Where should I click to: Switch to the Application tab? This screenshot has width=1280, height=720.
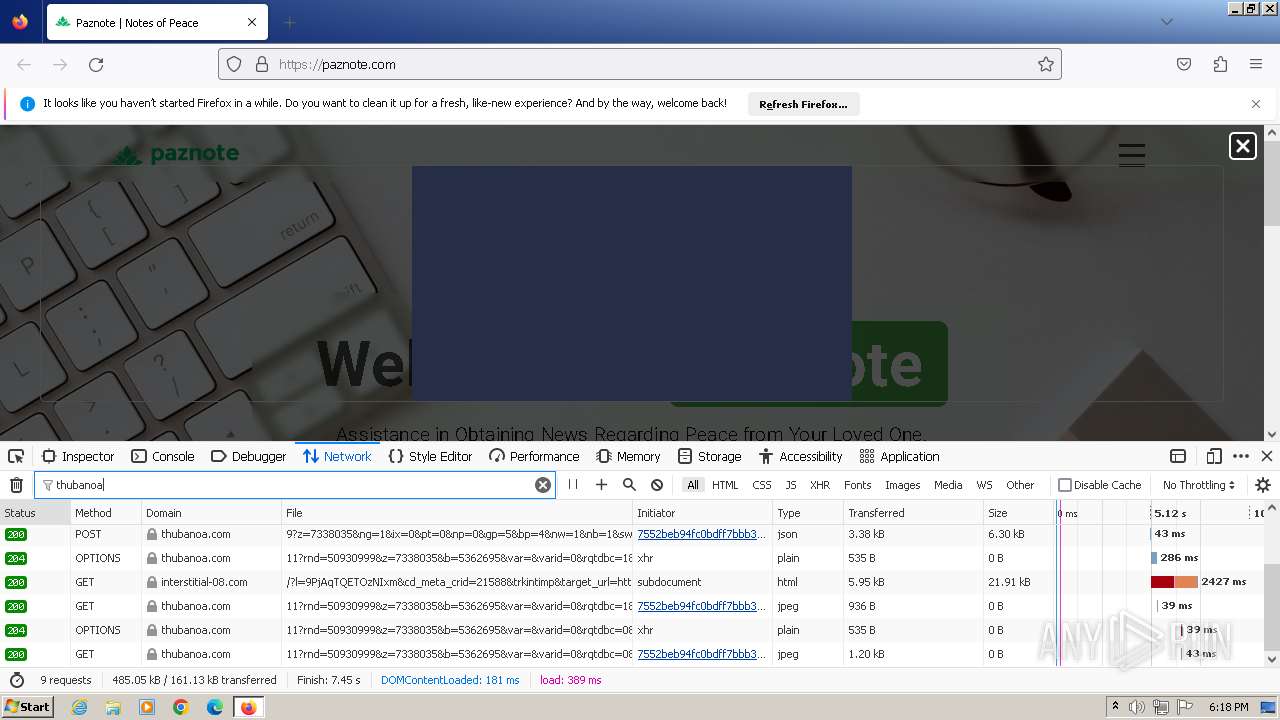[900, 456]
